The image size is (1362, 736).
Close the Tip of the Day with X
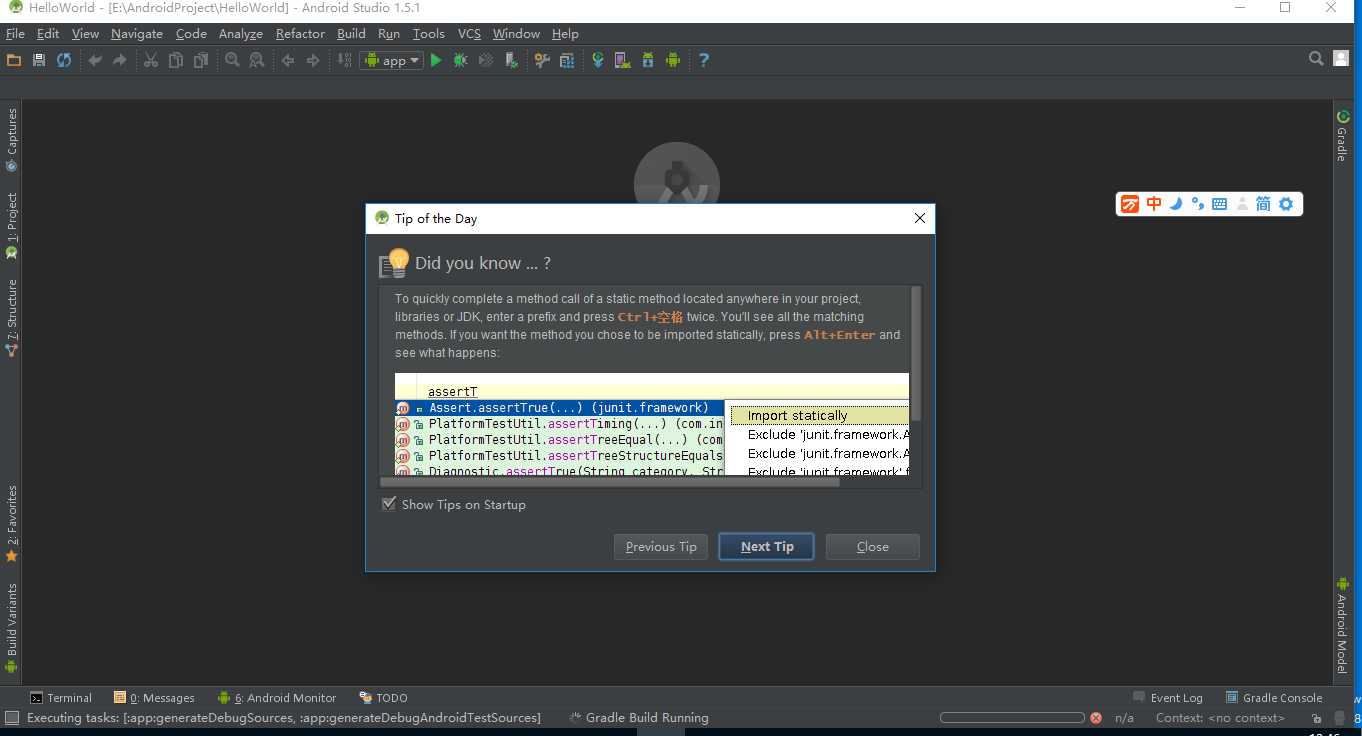point(919,218)
